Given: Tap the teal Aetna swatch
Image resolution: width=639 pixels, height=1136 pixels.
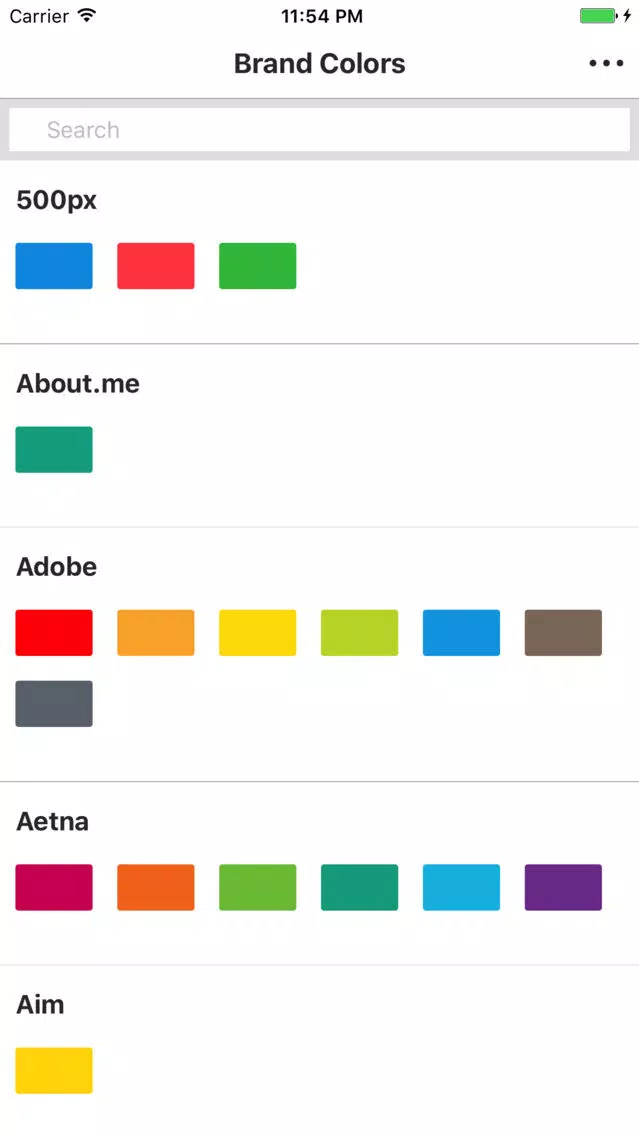Looking at the screenshot, I should pyautogui.click(x=359, y=887).
